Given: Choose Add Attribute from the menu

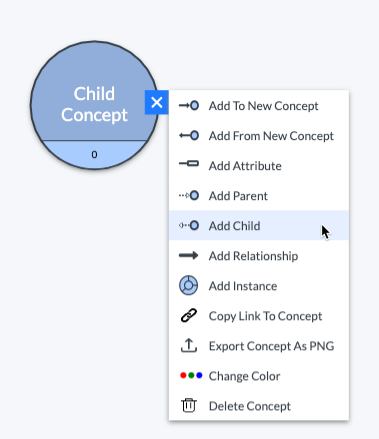Looking at the screenshot, I should [259, 166].
